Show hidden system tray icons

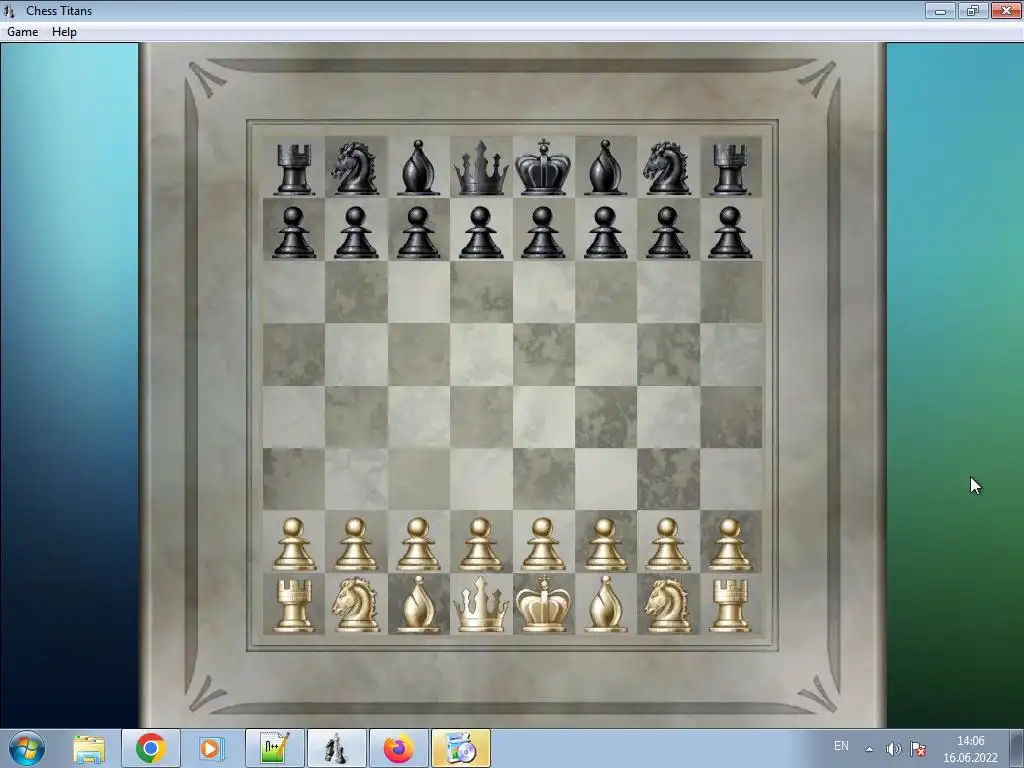[x=869, y=749]
